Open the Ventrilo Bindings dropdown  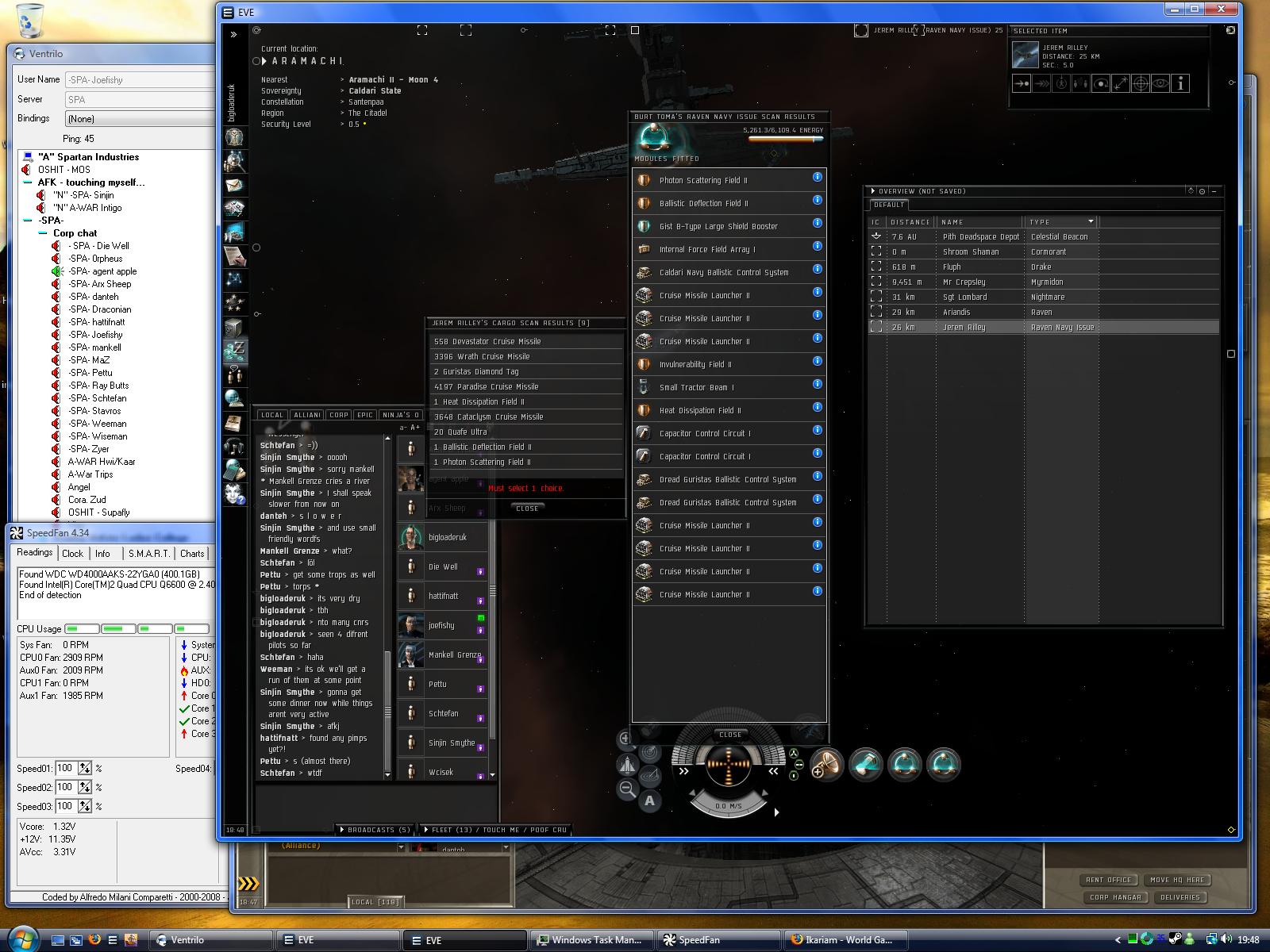pyautogui.click(x=140, y=119)
